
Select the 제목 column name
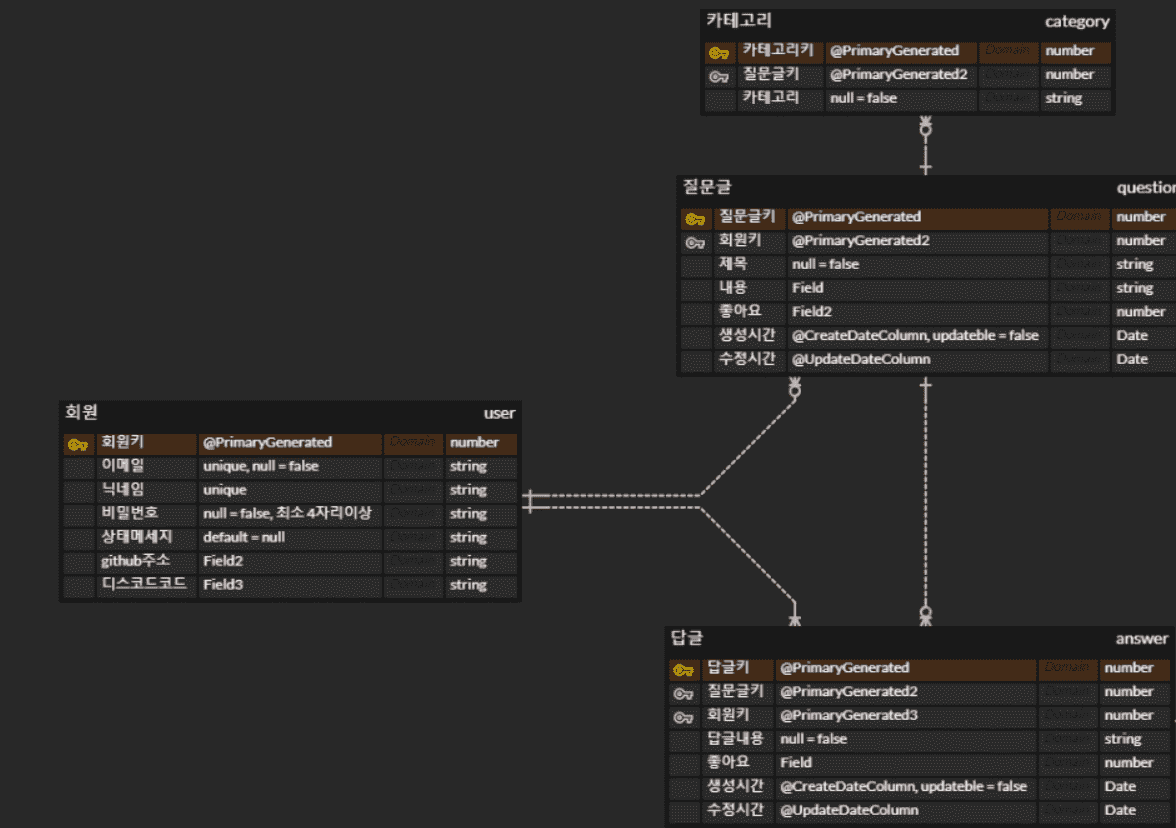tap(733, 264)
